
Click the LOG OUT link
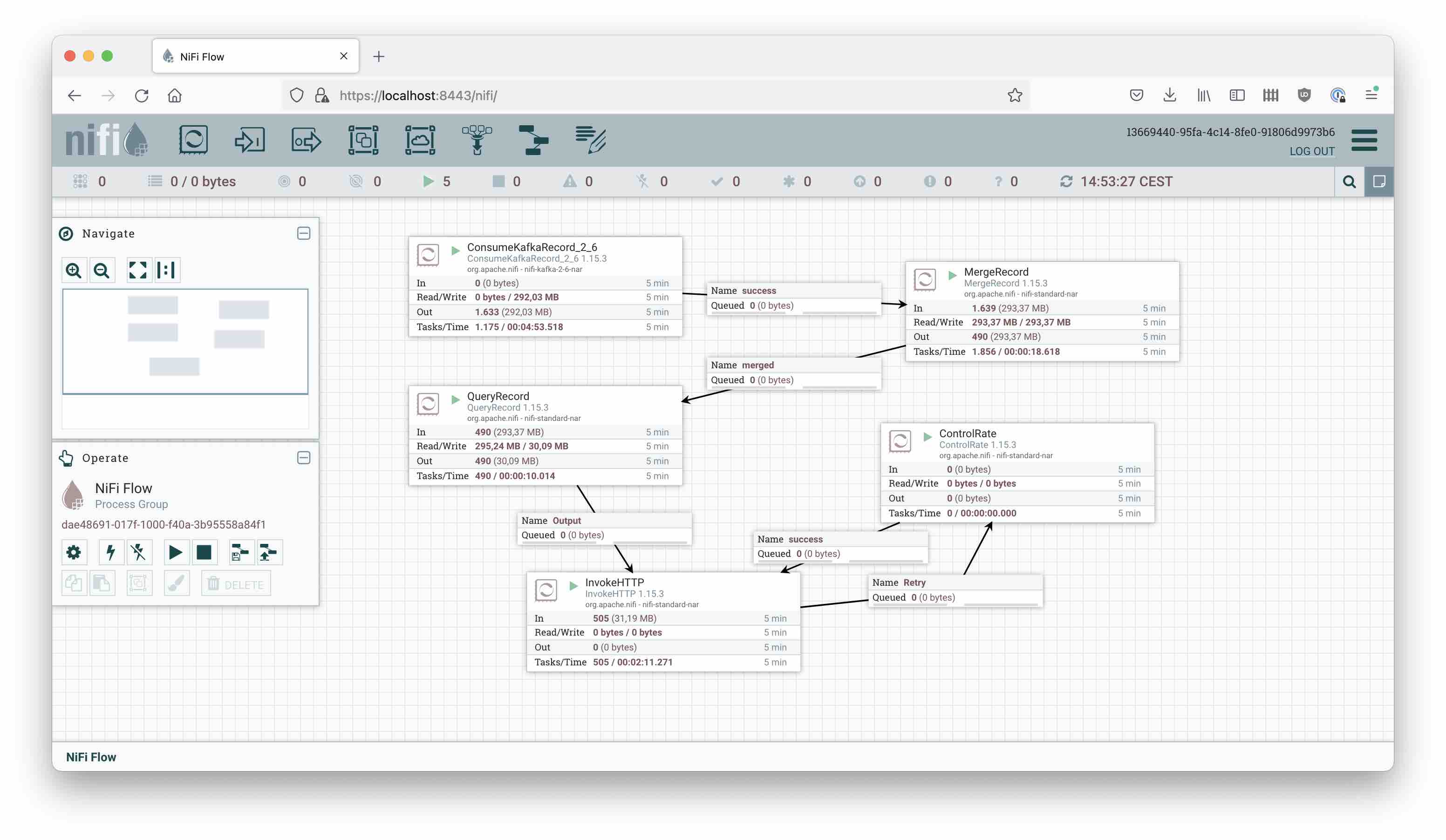(x=1312, y=151)
